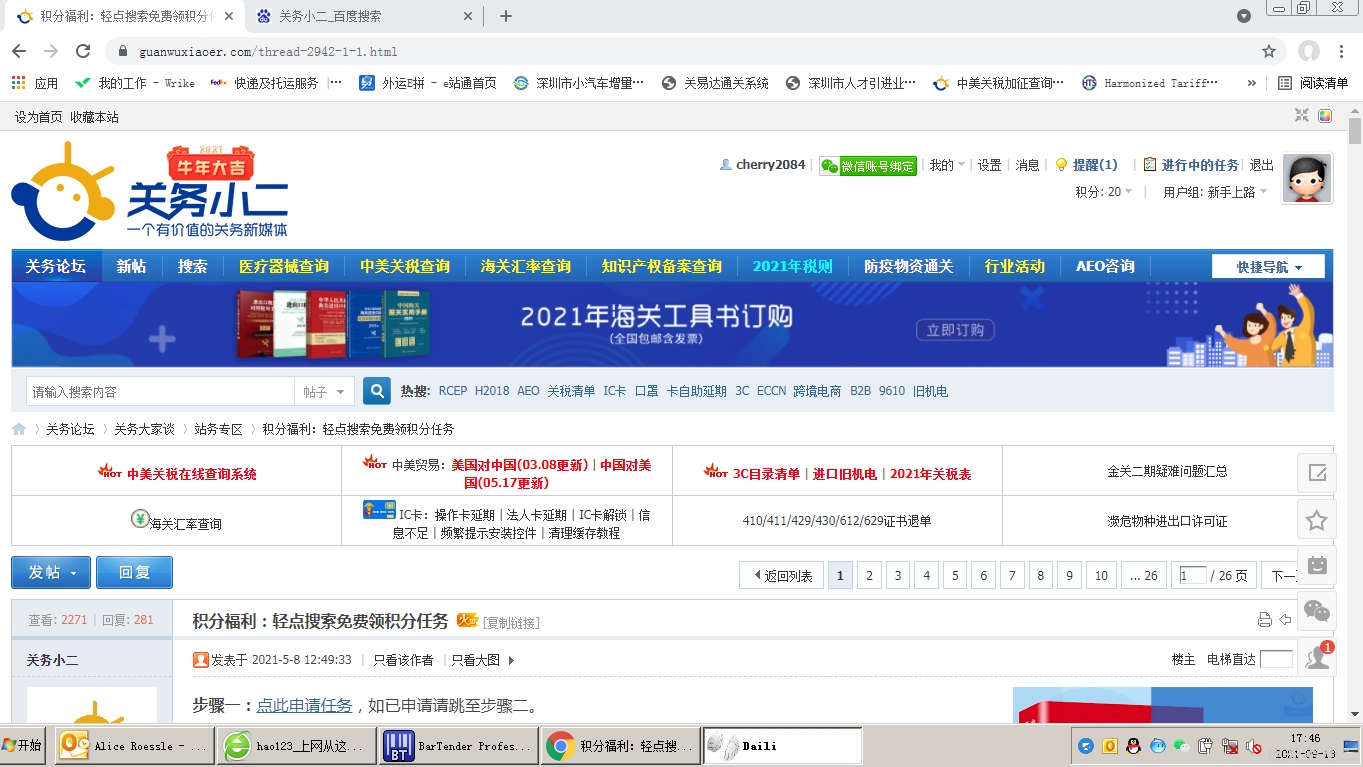Follow the 点此申请任务 link
1363x767 pixels.
pyautogui.click(x=304, y=706)
